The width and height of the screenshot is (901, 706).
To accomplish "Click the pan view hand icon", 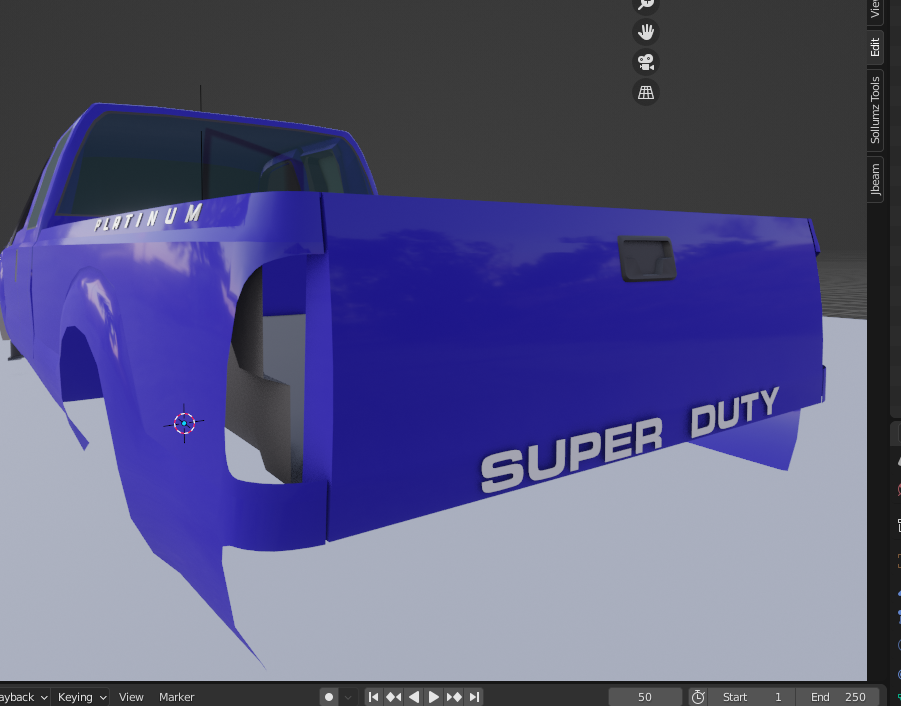I will click(x=646, y=32).
